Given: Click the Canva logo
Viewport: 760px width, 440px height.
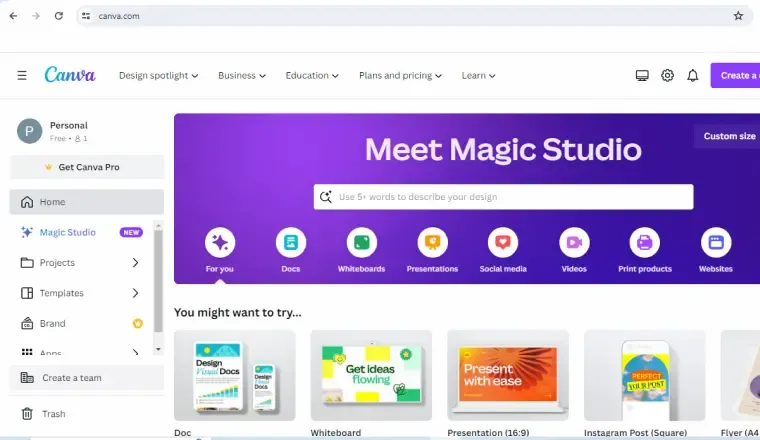Looking at the screenshot, I should point(70,75).
